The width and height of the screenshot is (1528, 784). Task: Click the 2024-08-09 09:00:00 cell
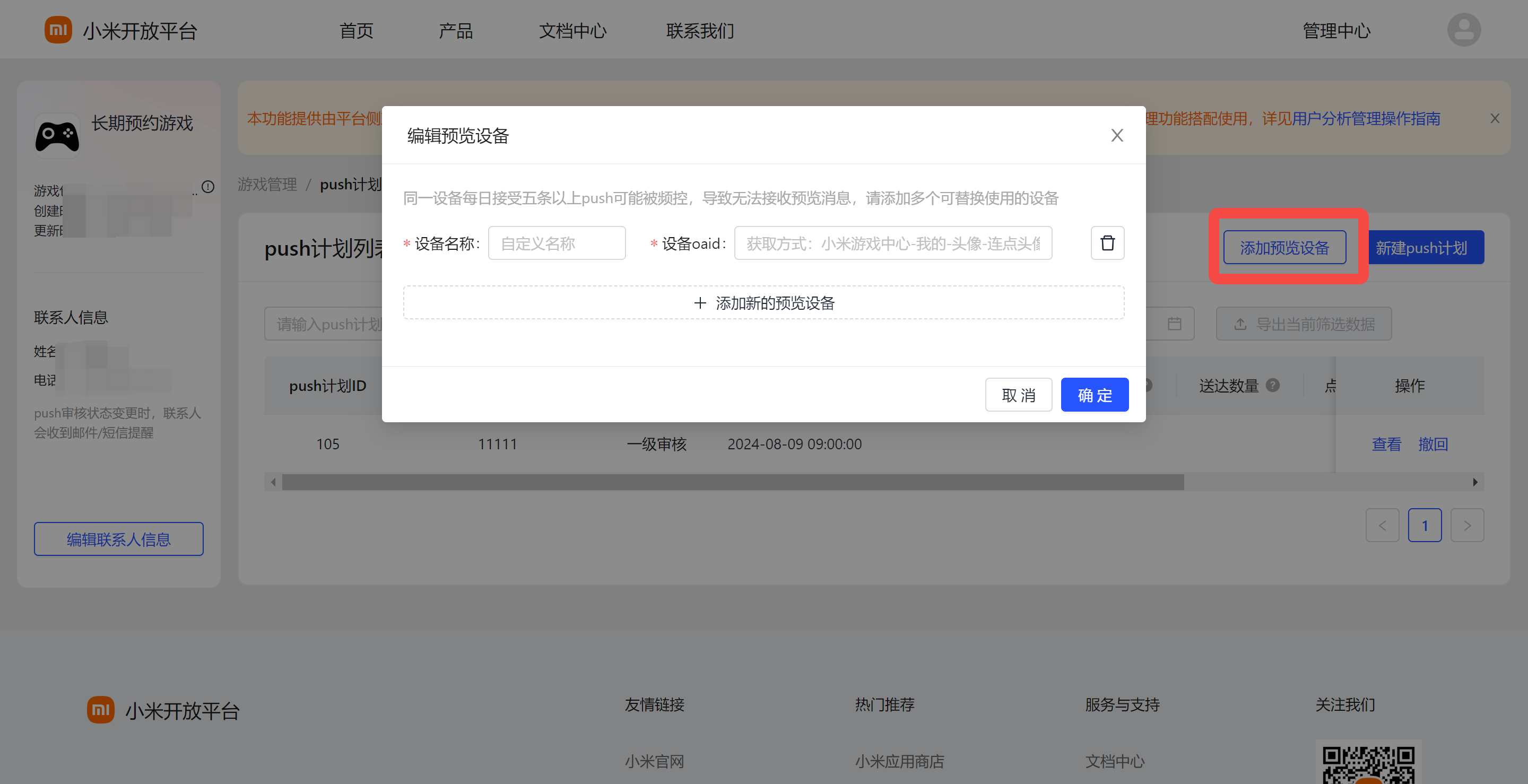pos(794,444)
